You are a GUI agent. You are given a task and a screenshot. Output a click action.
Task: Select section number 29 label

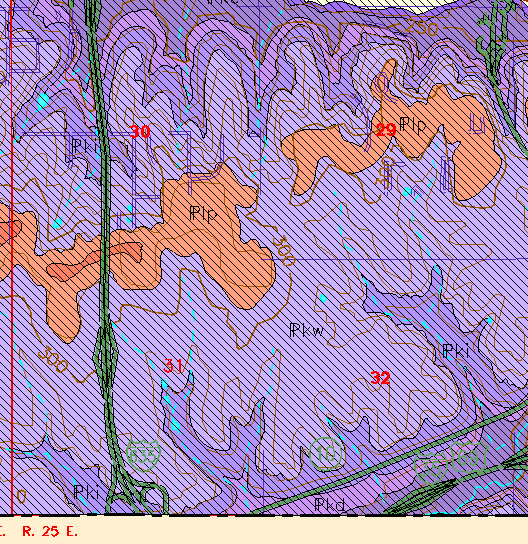click(386, 130)
